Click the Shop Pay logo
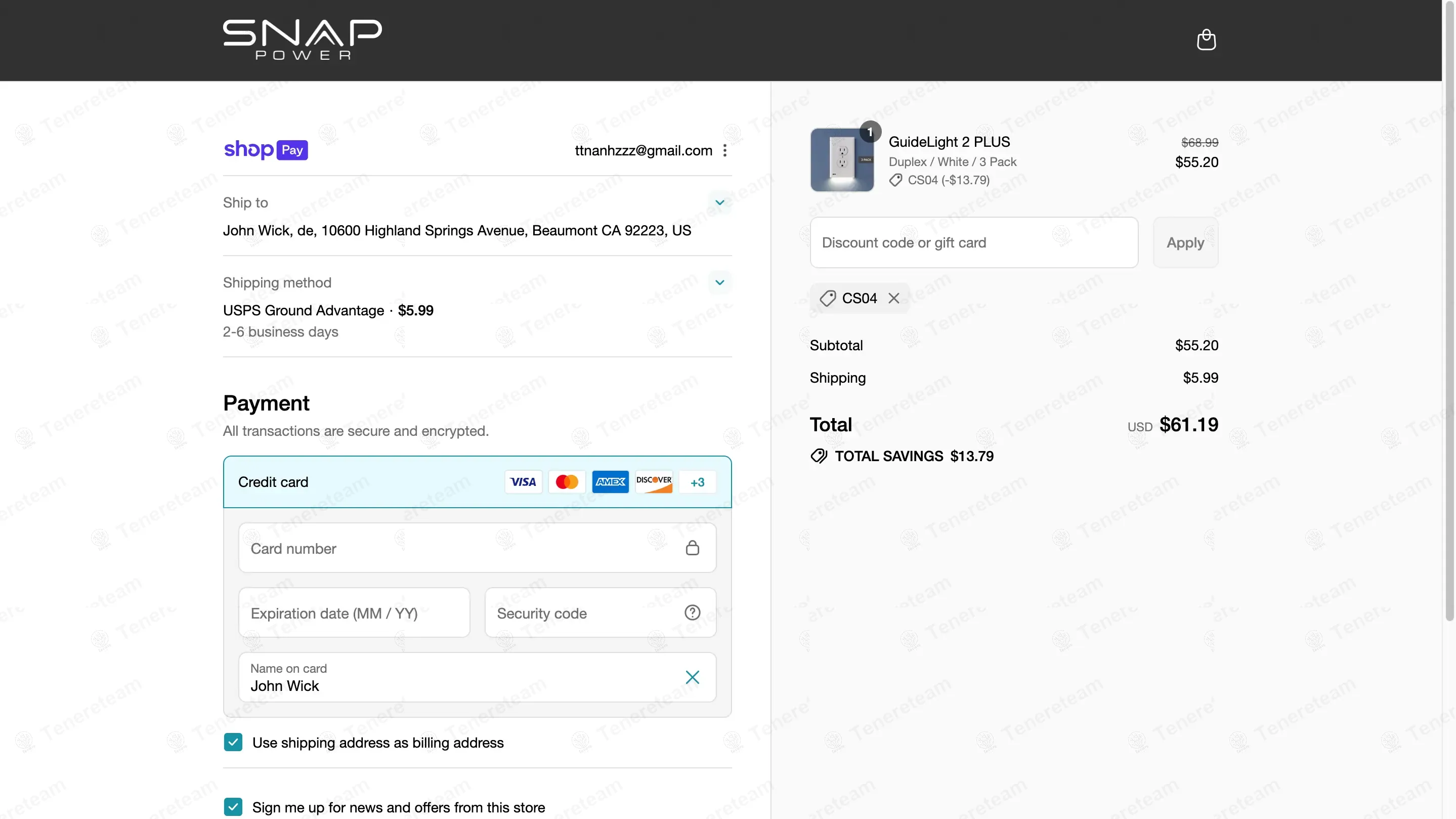The image size is (1456, 819). click(266, 150)
